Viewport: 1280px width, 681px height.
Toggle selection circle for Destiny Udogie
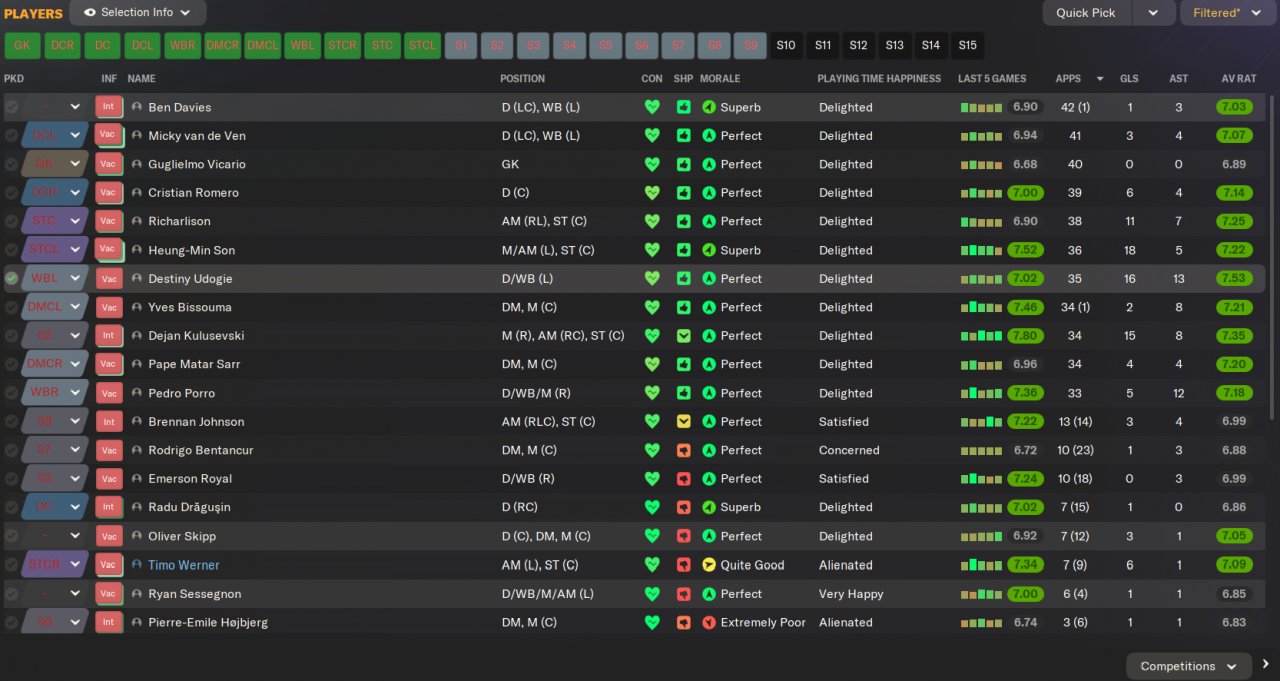click(x=11, y=278)
